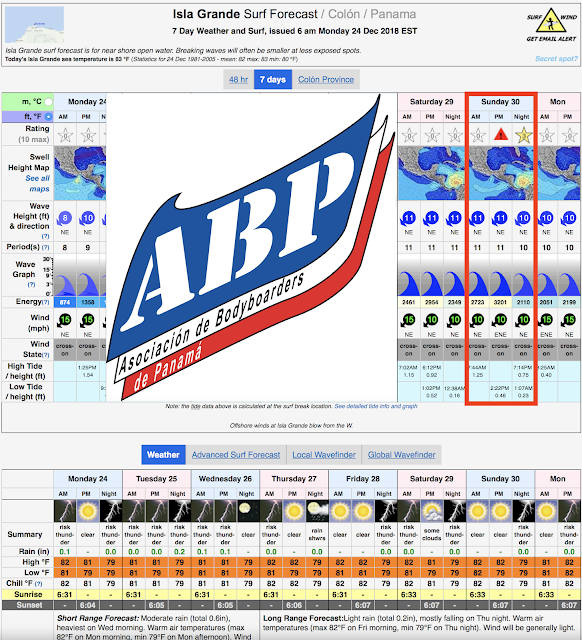The width and height of the screenshot is (582, 640).
Task: Click the Energy help (?) link
Action: coord(46,302)
